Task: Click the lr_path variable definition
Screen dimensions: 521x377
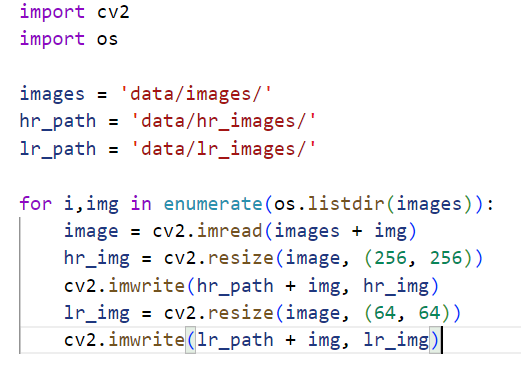Action: (58, 149)
